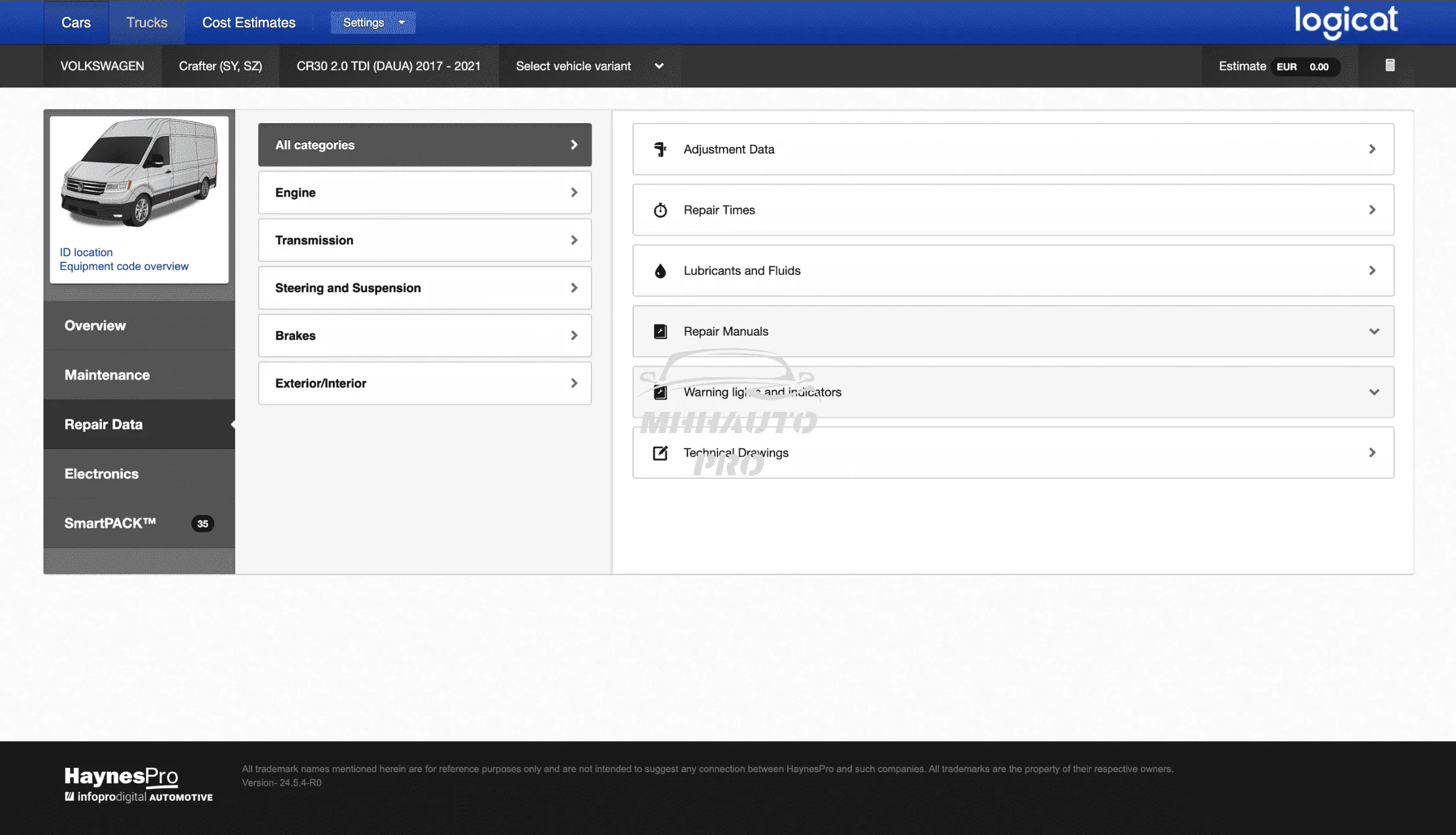Click the logicat logo
The image size is (1456, 835).
pyautogui.click(x=1345, y=22)
